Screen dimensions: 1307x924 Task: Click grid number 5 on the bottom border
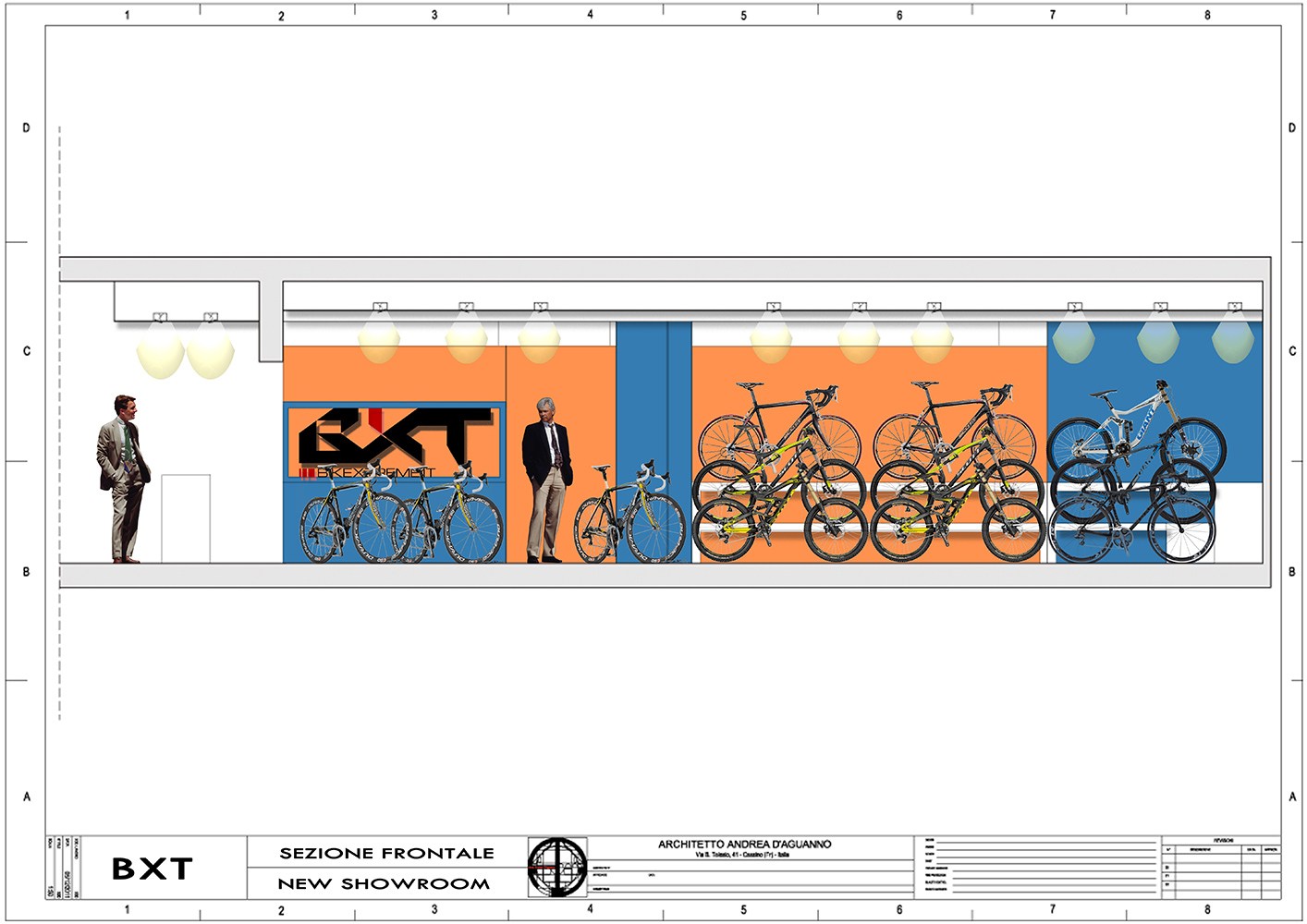pyautogui.click(x=743, y=910)
